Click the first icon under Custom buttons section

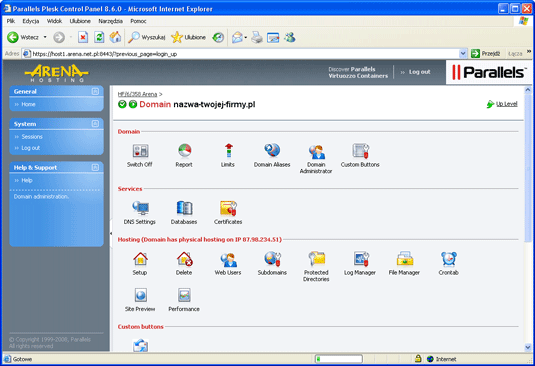click(140, 345)
